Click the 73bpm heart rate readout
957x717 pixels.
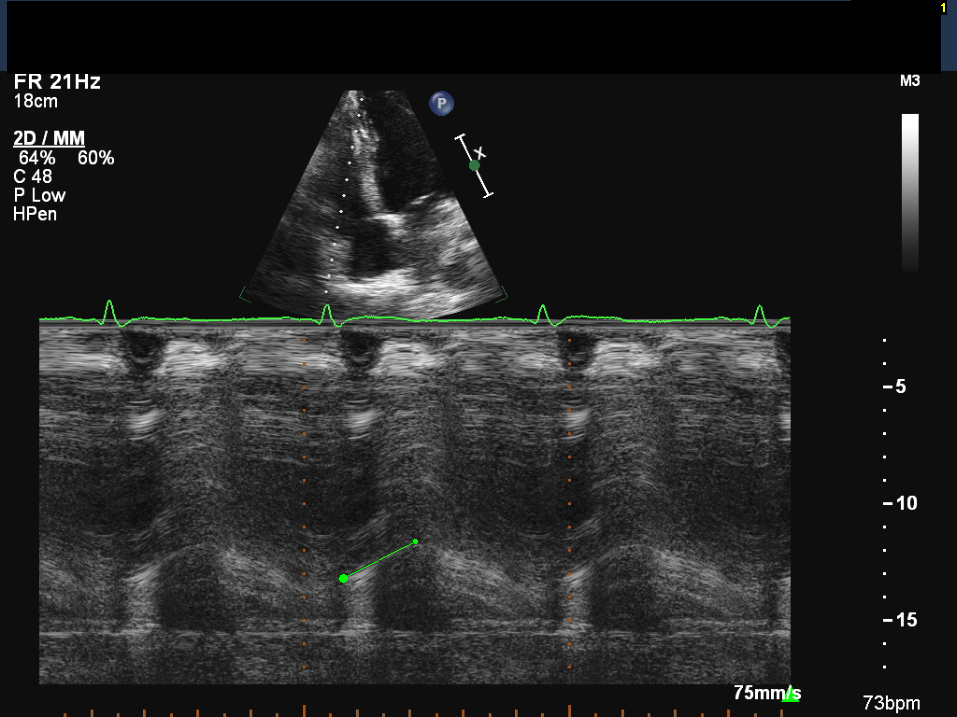point(891,703)
